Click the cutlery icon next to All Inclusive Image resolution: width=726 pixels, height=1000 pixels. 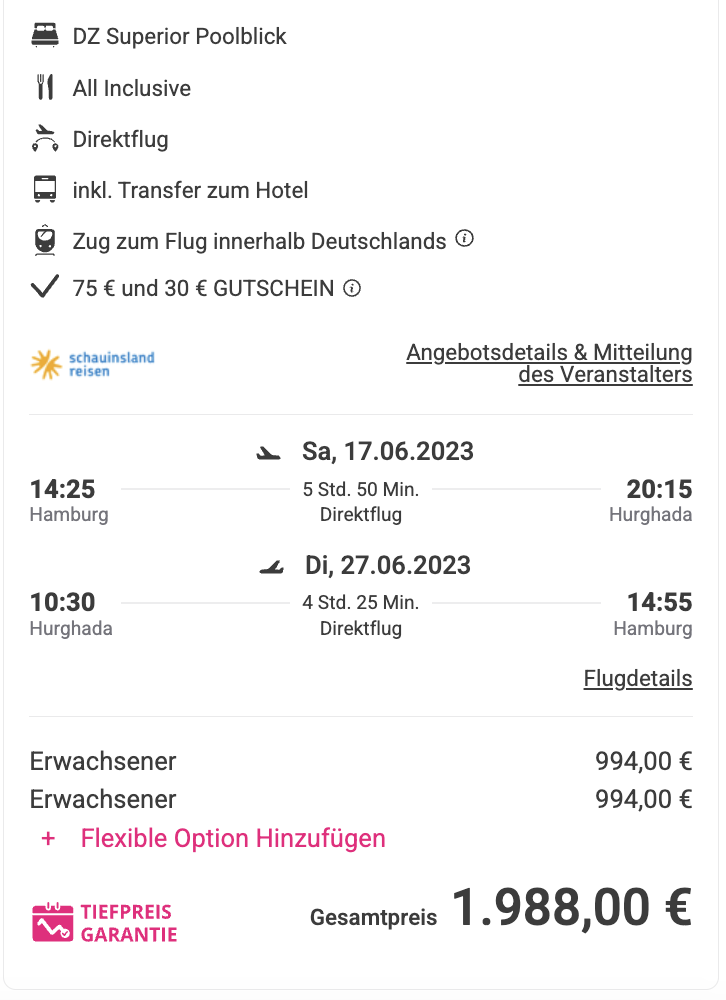click(45, 87)
